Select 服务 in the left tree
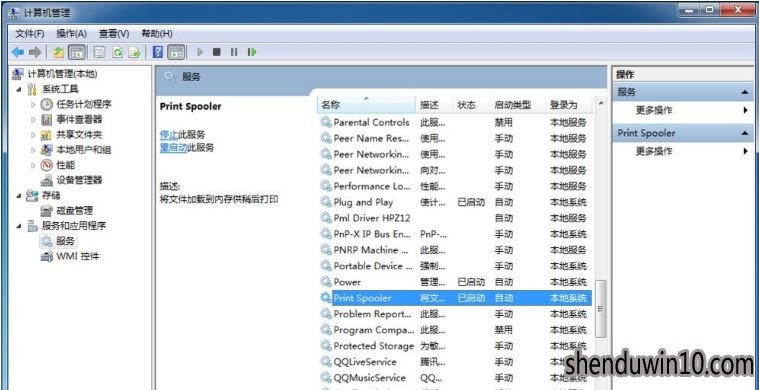 (65, 241)
